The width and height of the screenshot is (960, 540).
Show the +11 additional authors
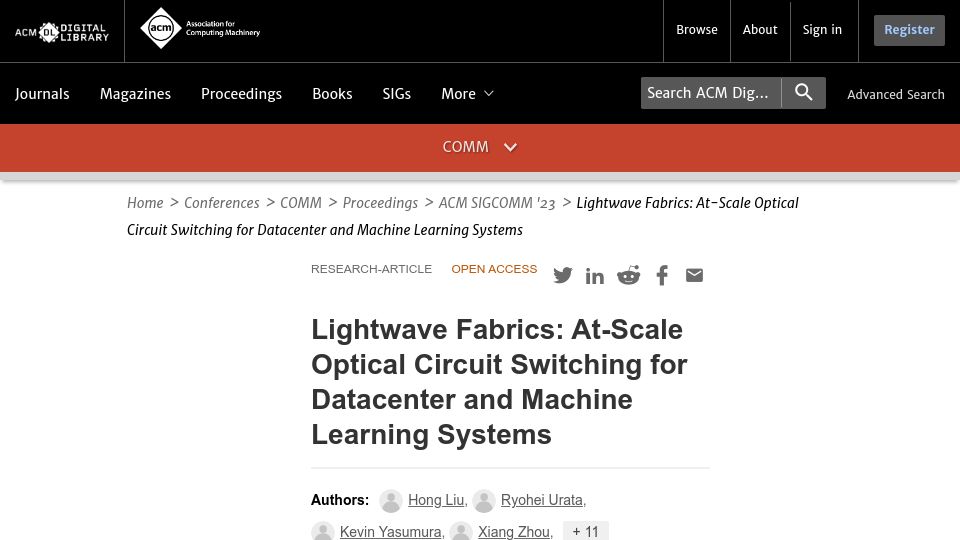[585, 531]
